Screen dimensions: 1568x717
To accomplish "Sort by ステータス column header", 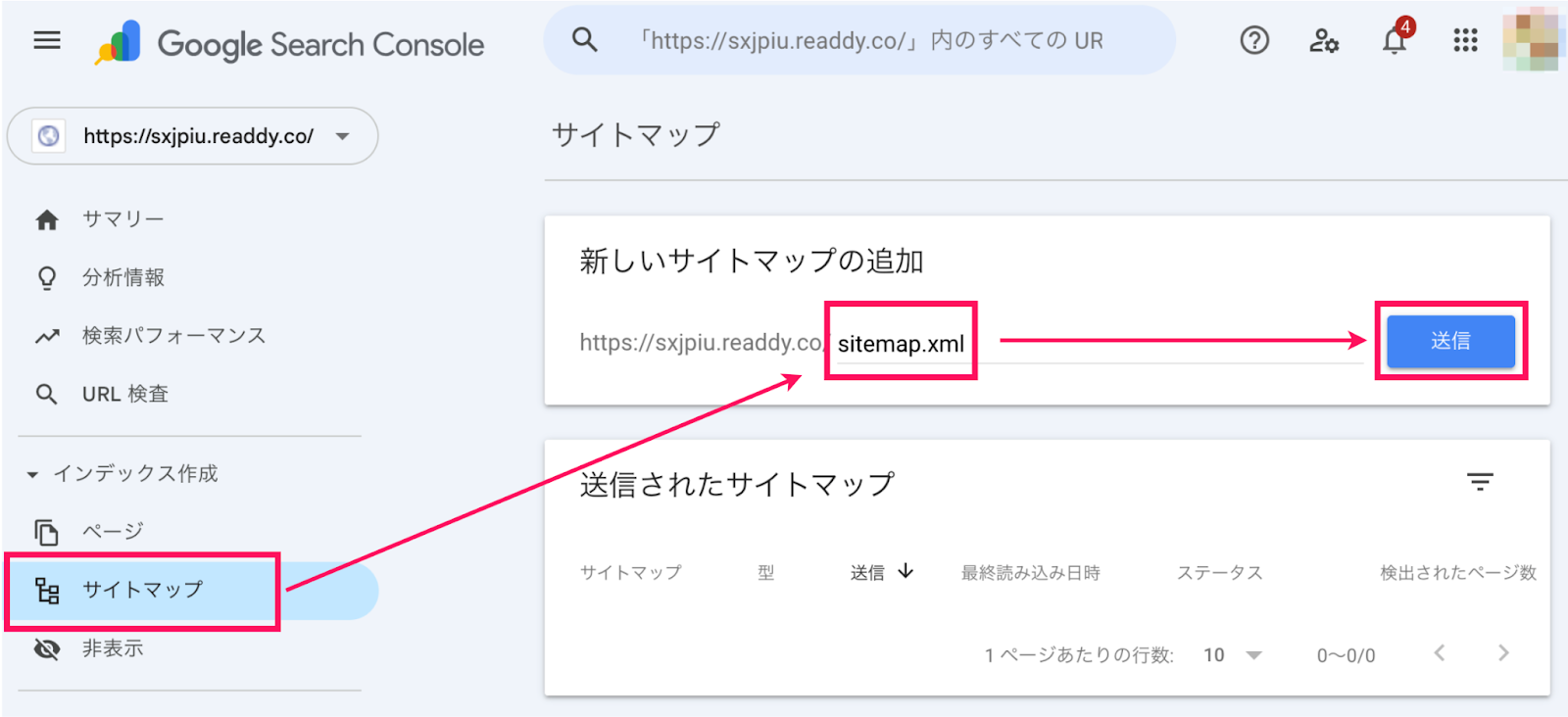I will pyautogui.click(x=1220, y=573).
